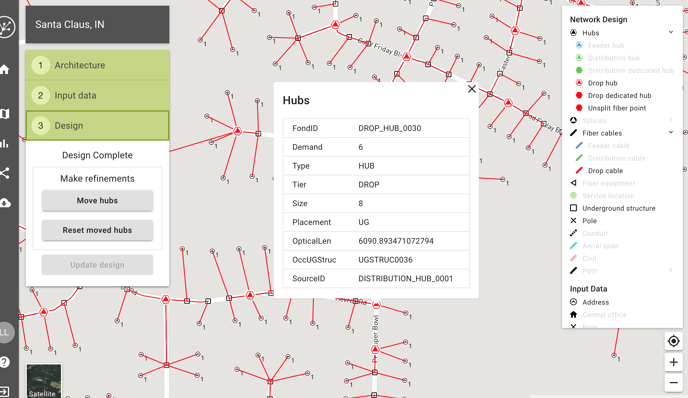Click the Reset moved hubs button
688x398 pixels.
coord(97,230)
